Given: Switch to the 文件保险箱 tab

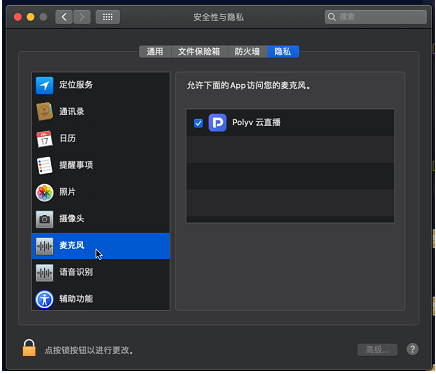Looking at the screenshot, I should click(x=199, y=52).
